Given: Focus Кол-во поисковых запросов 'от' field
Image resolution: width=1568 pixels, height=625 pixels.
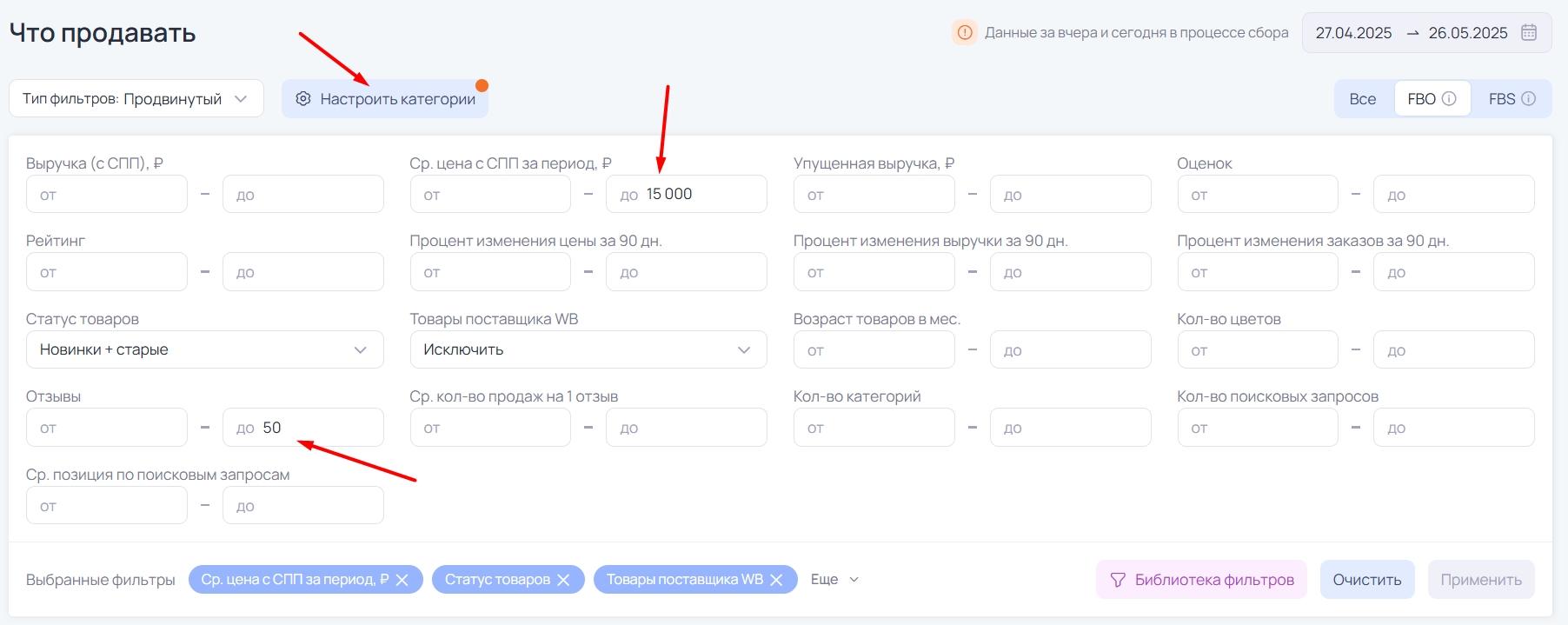Looking at the screenshot, I should coord(1258,428).
